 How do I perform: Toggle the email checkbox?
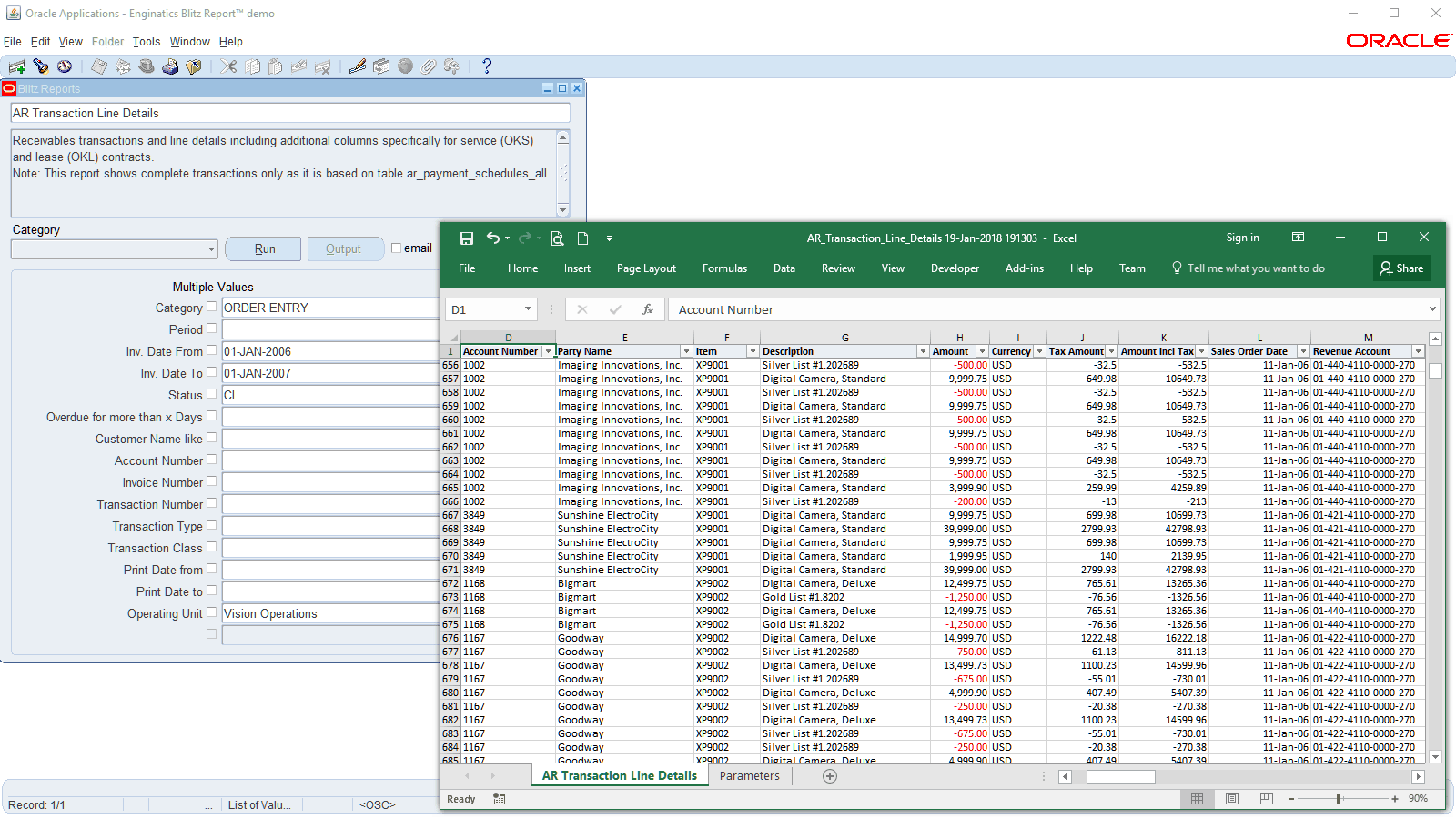click(396, 248)
